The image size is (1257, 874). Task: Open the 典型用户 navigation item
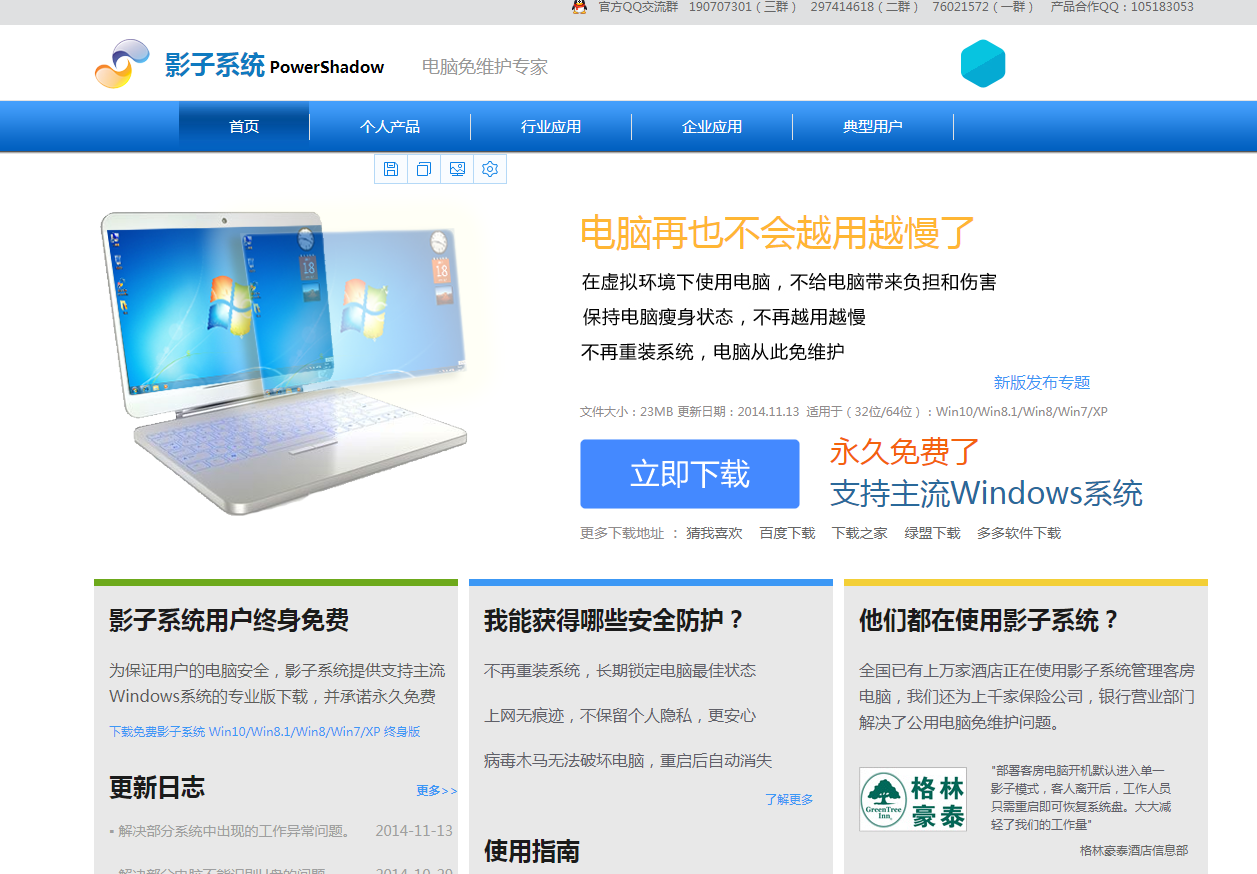(873, 126)
